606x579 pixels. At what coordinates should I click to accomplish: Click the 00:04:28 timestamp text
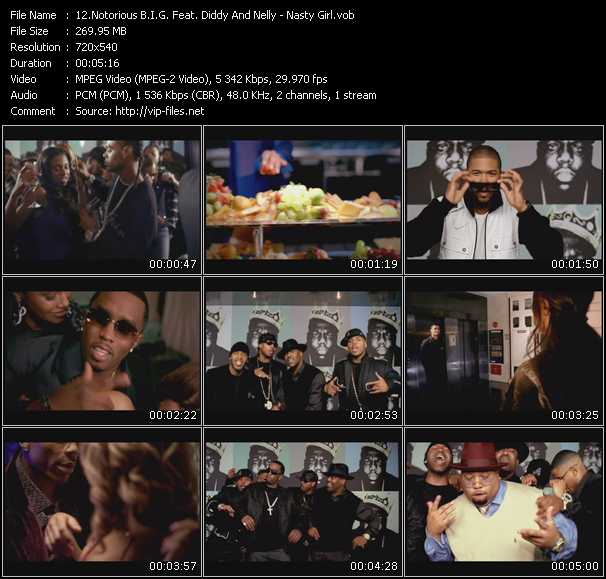374,566
